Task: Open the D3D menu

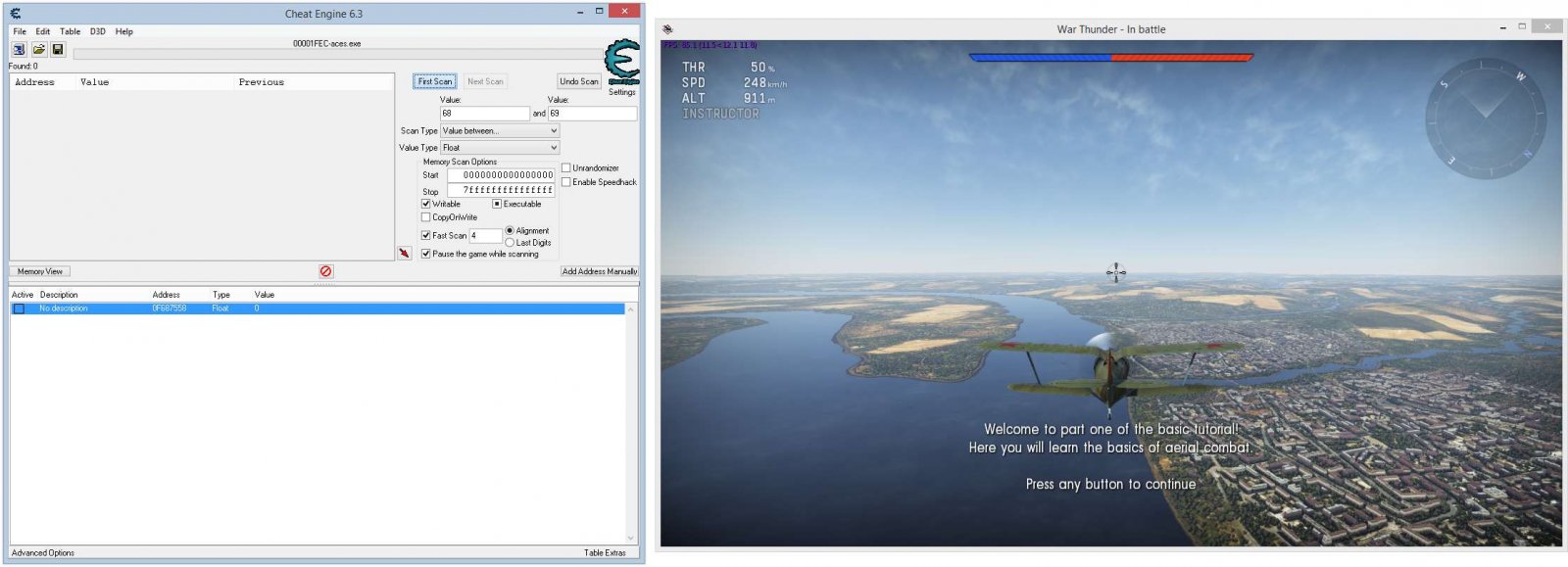Action: click(x=98, y=31)
